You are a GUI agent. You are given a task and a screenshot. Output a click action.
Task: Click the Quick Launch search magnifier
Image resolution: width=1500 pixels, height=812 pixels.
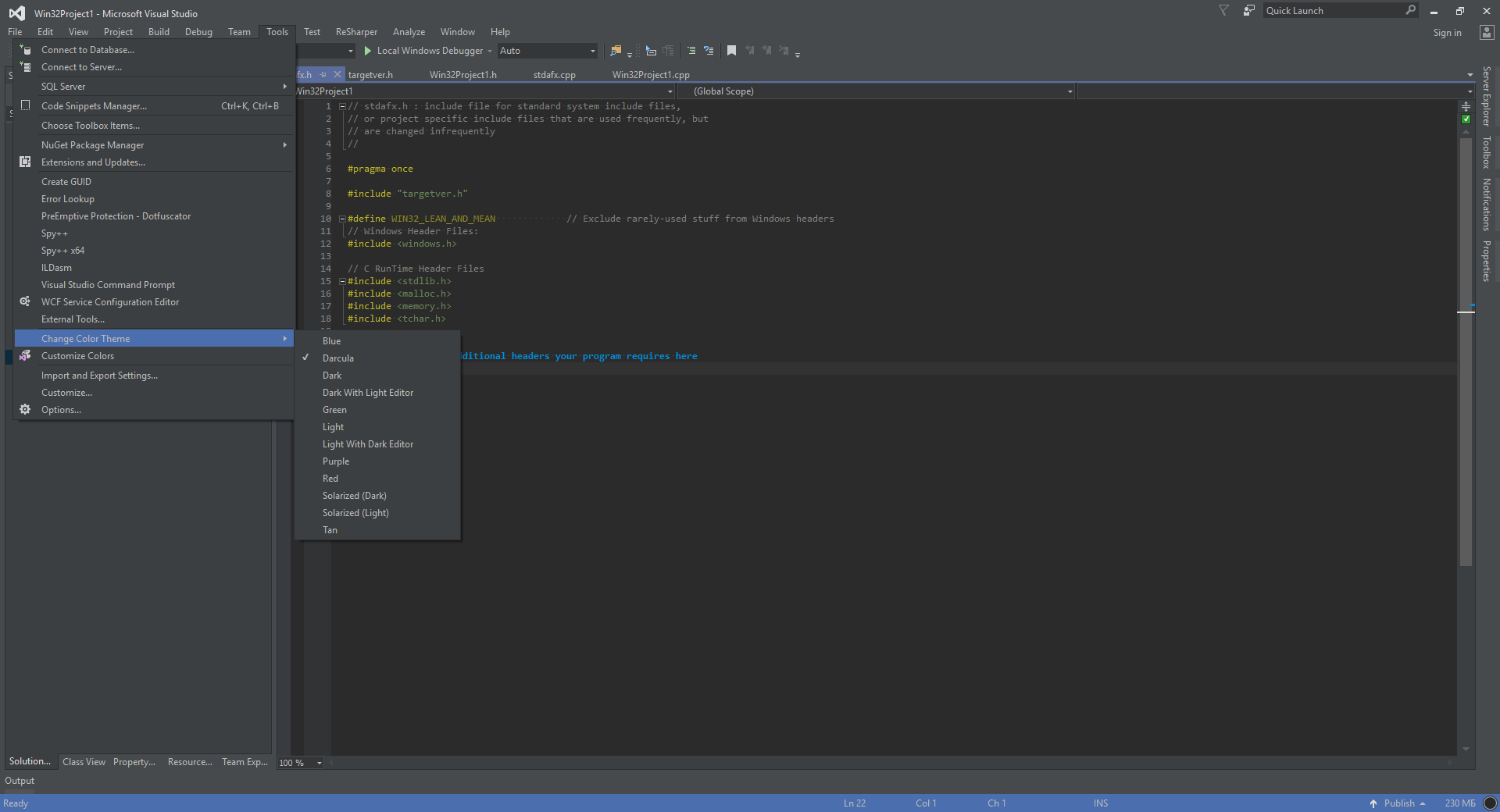1410,10
